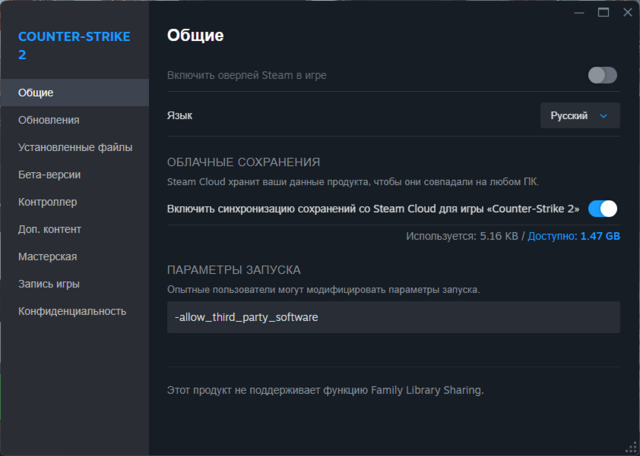
Task: Open the Обновления section
Action: 48,120
